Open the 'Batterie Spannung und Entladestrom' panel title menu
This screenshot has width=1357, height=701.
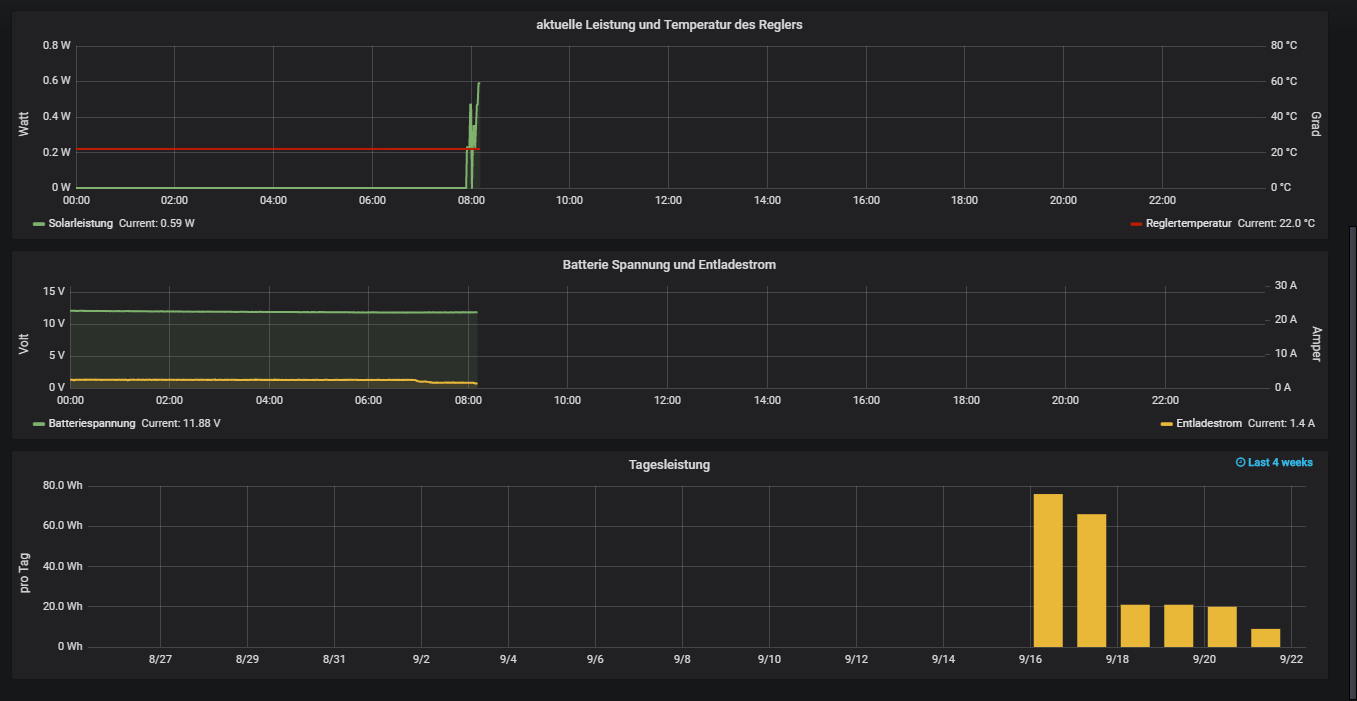pyautogui.click(x=669, y=265)
